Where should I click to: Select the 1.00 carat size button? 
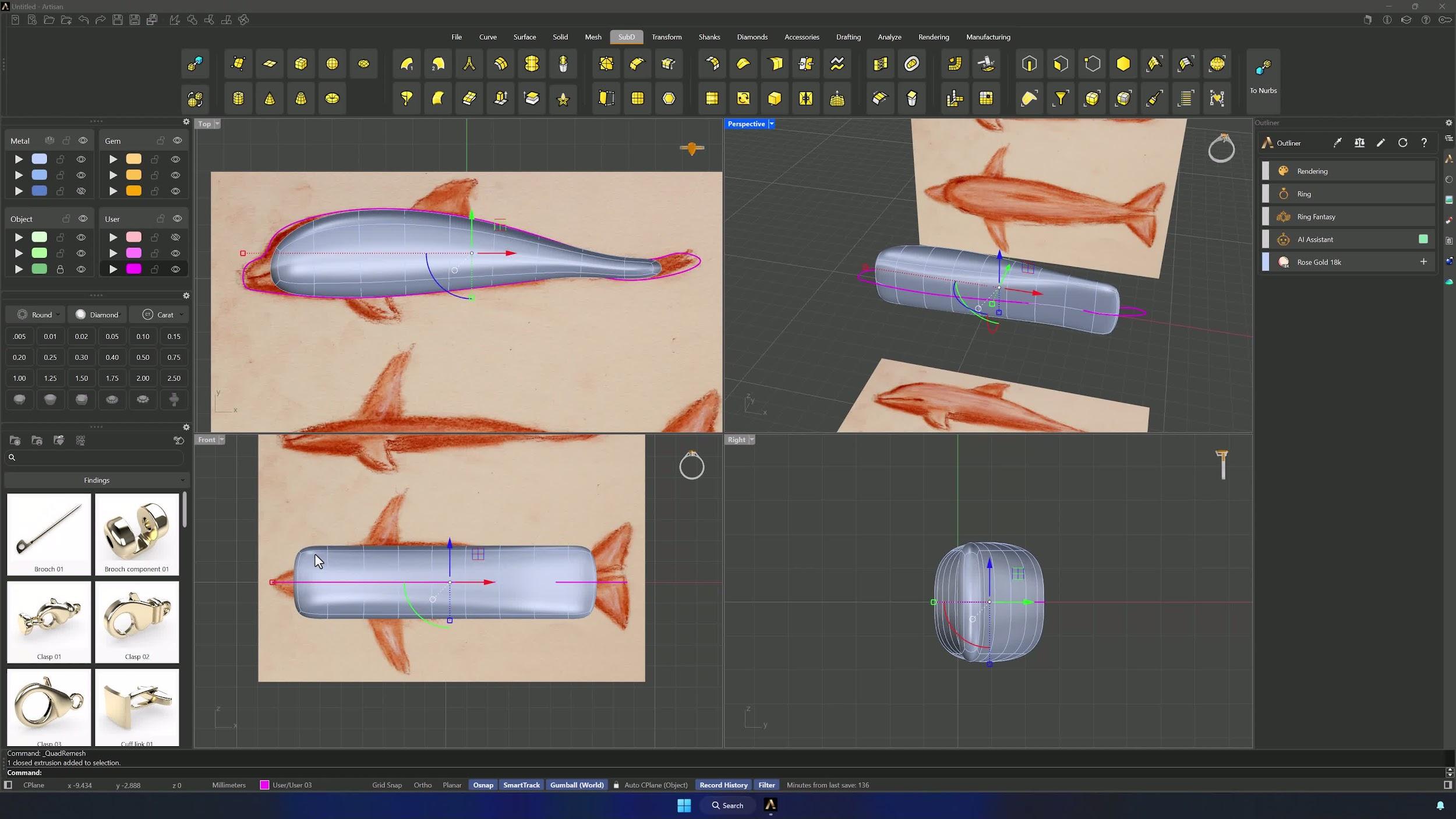(x=19, y=378)
